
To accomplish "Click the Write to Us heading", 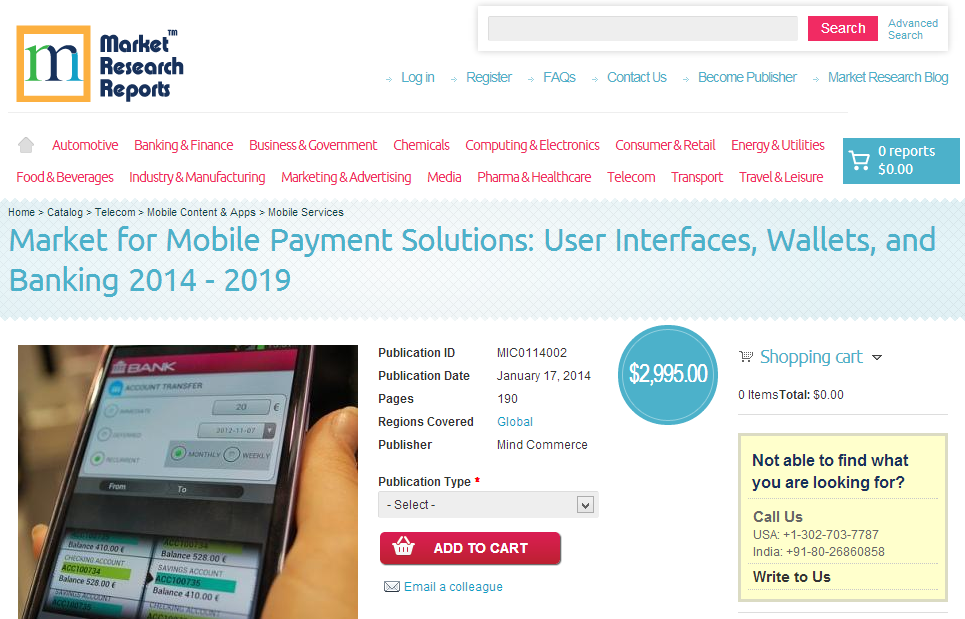I will point(791,577).
